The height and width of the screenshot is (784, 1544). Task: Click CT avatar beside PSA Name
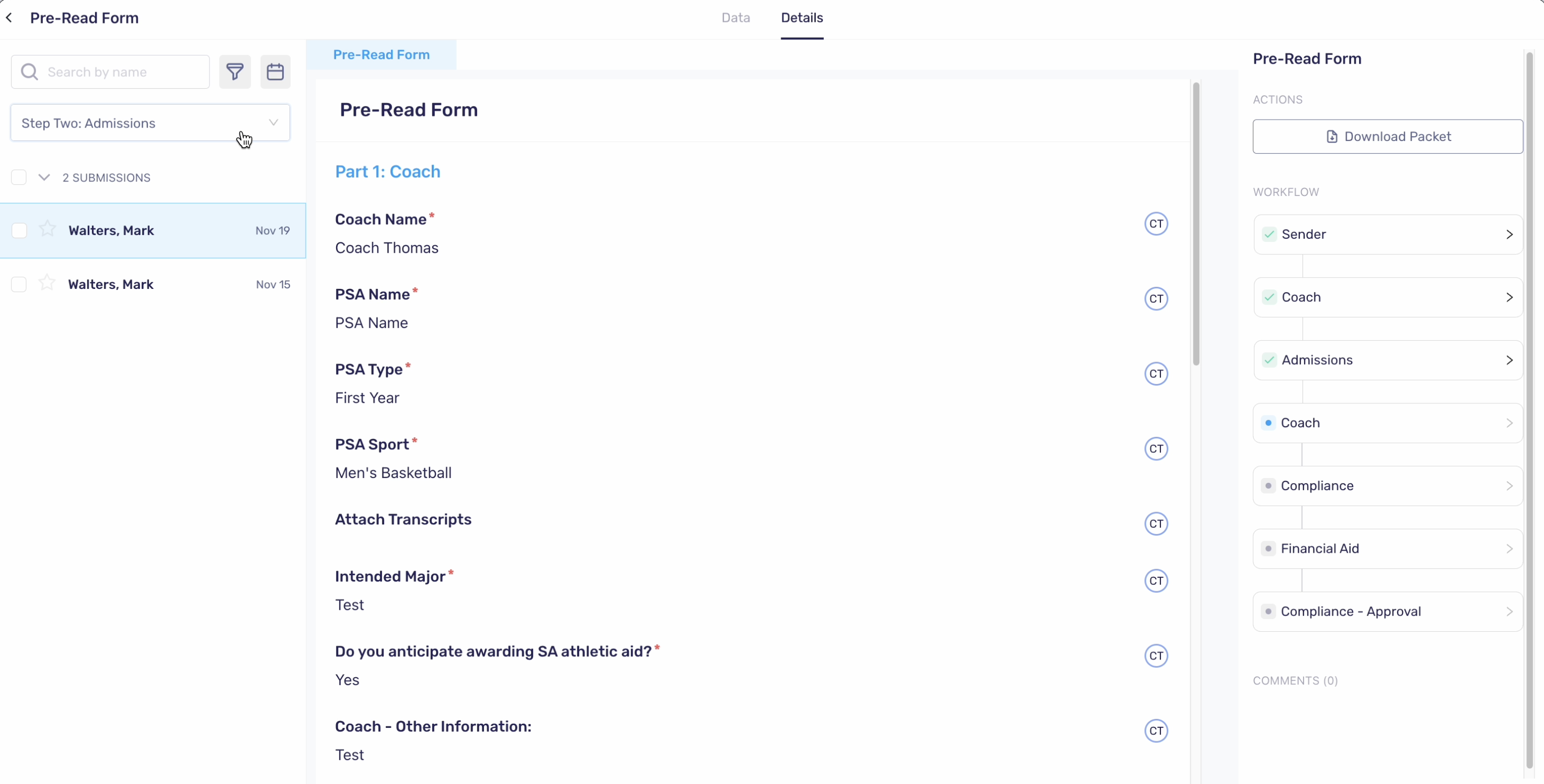click(1156, 299)
